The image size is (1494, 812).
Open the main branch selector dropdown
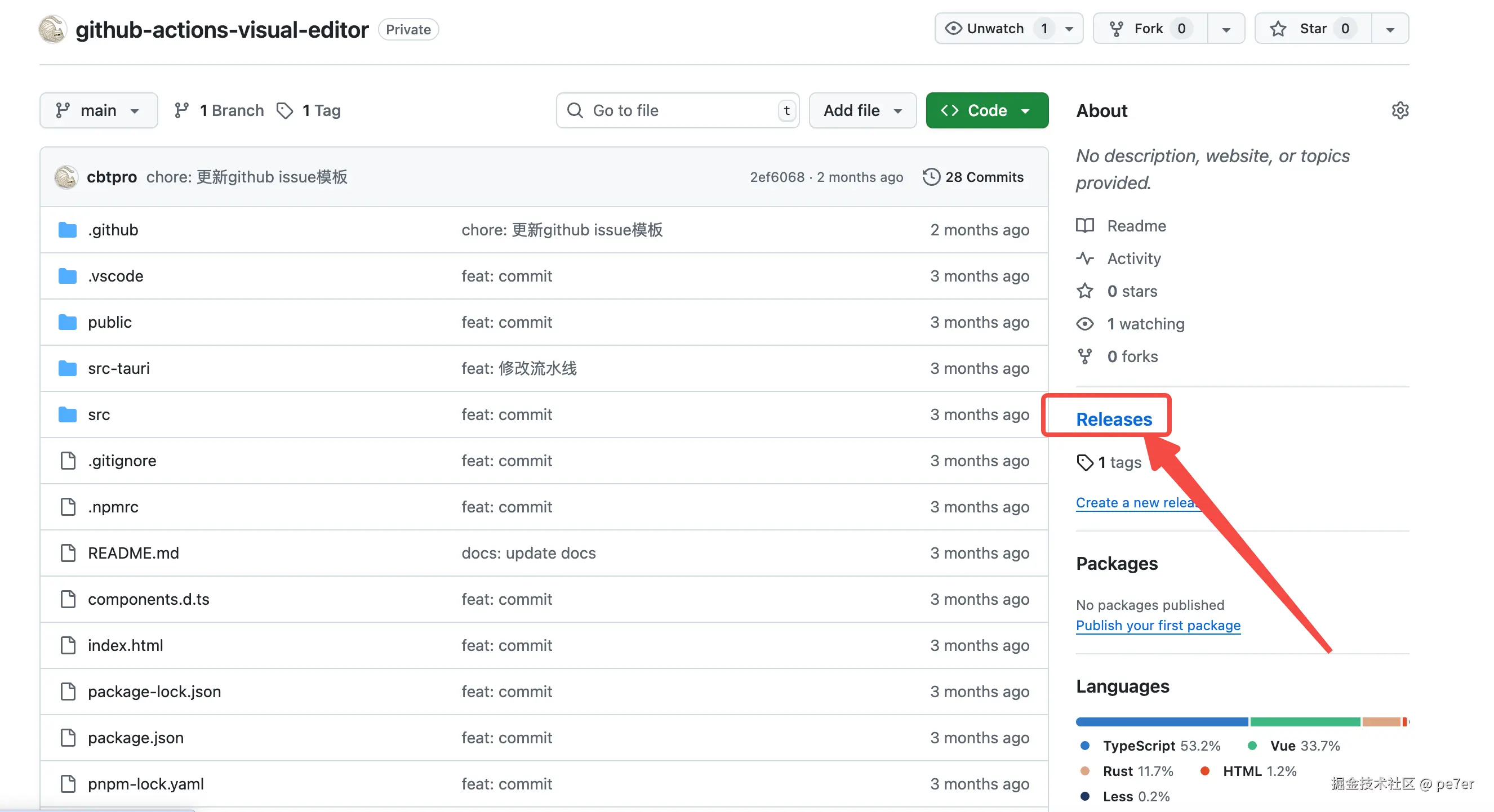click(x=99, y=110)
